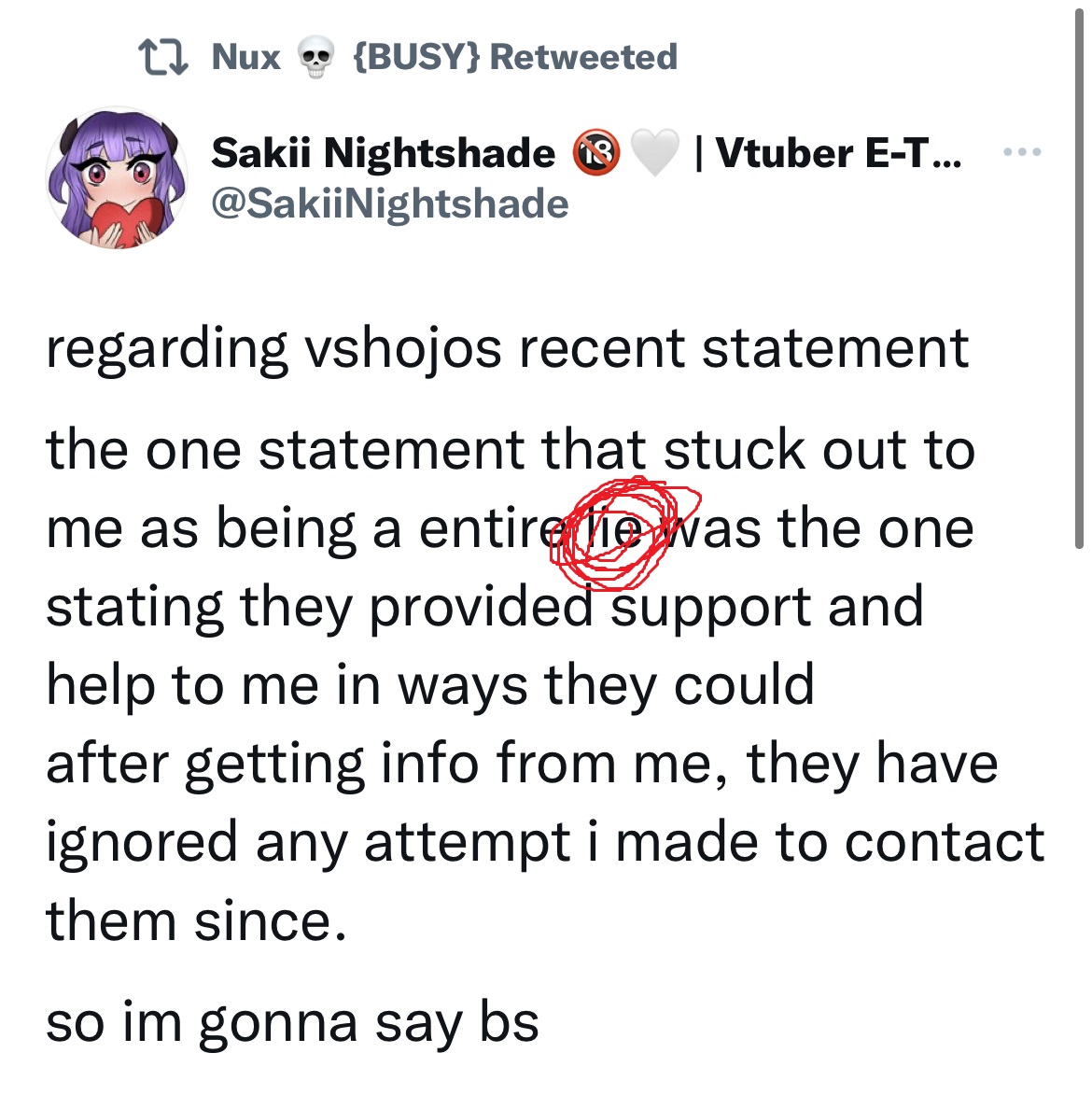This screenshot has height=1109, width=1092.
Task: Click the line 'so im gonna say bs'
Action: 292,1023
